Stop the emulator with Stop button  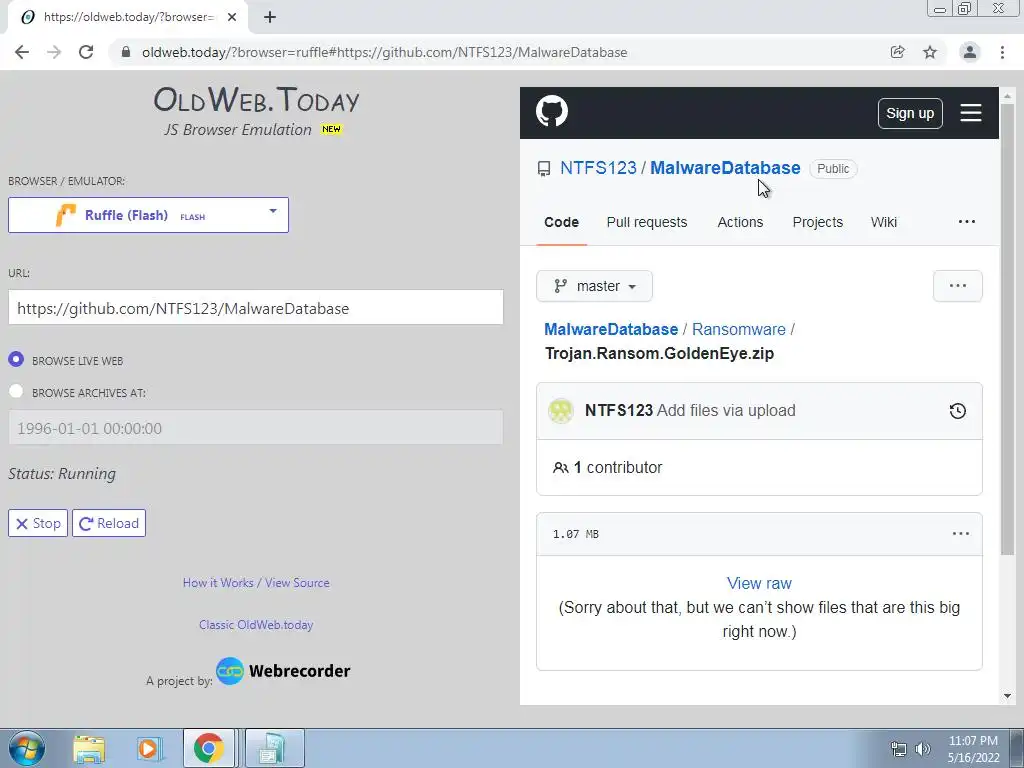(x=38, y=523)
